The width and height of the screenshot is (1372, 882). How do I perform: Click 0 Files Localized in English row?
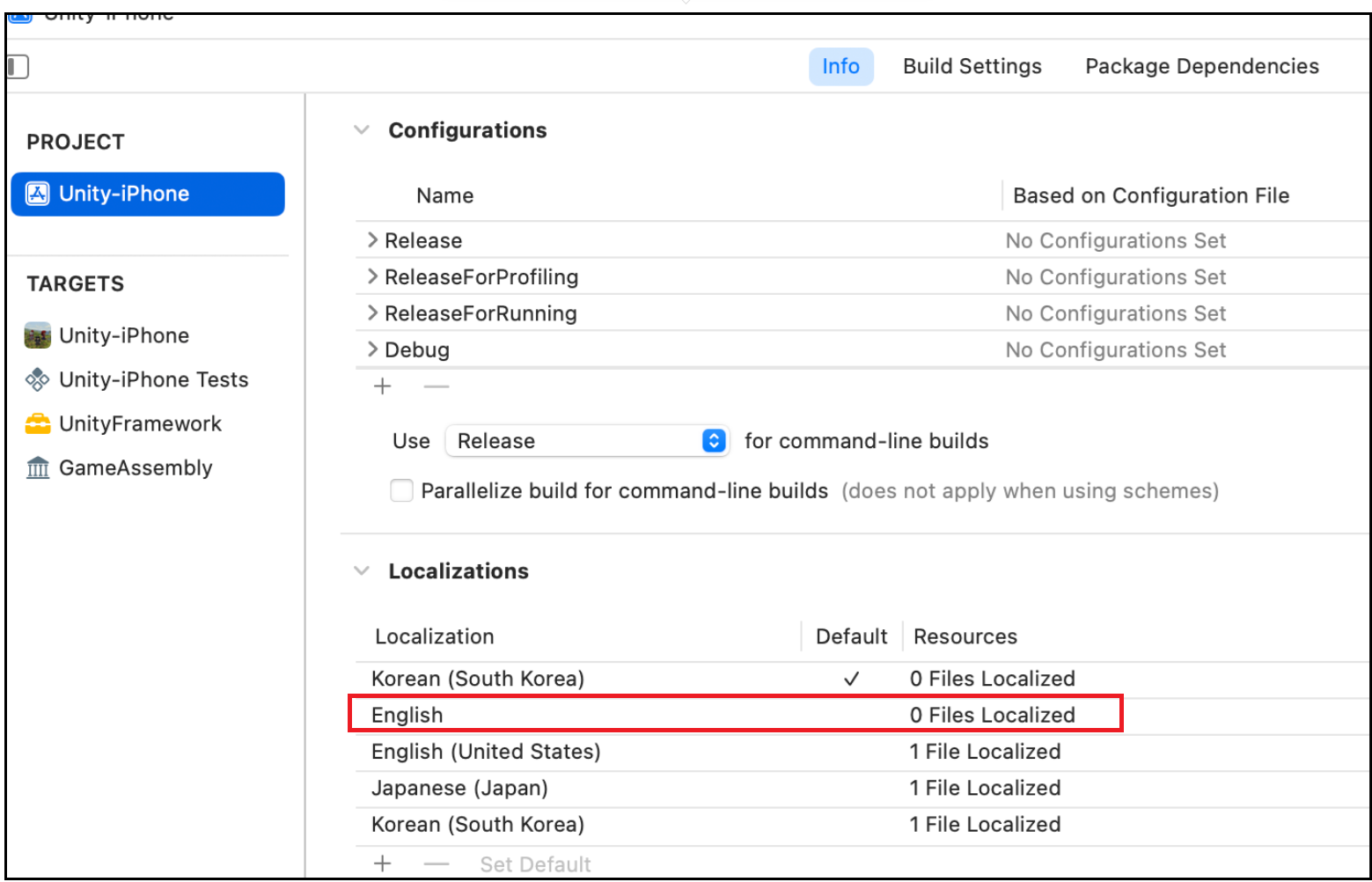click(992, 715)
